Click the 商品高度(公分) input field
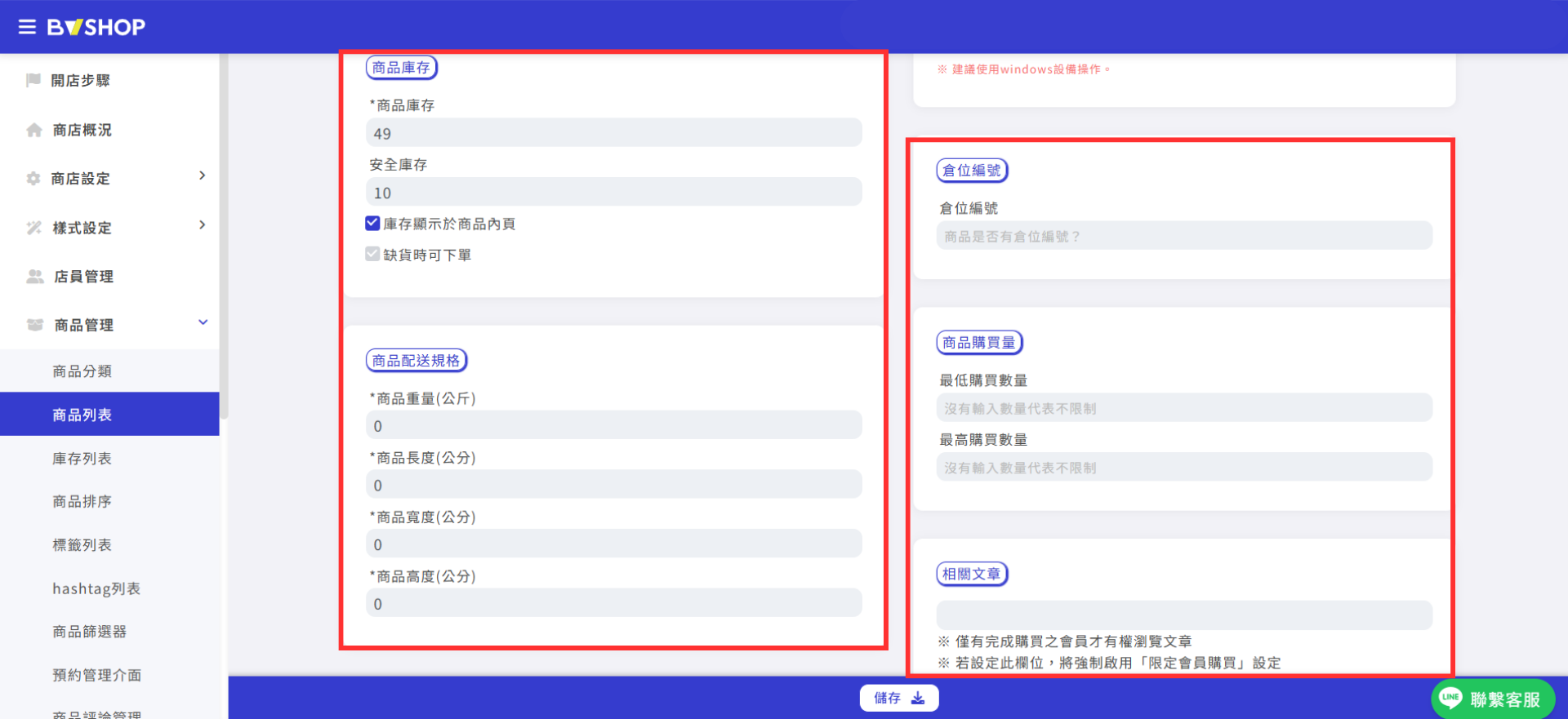Image resolution: width=1568 pixels, height=719 pixels. 614,603
